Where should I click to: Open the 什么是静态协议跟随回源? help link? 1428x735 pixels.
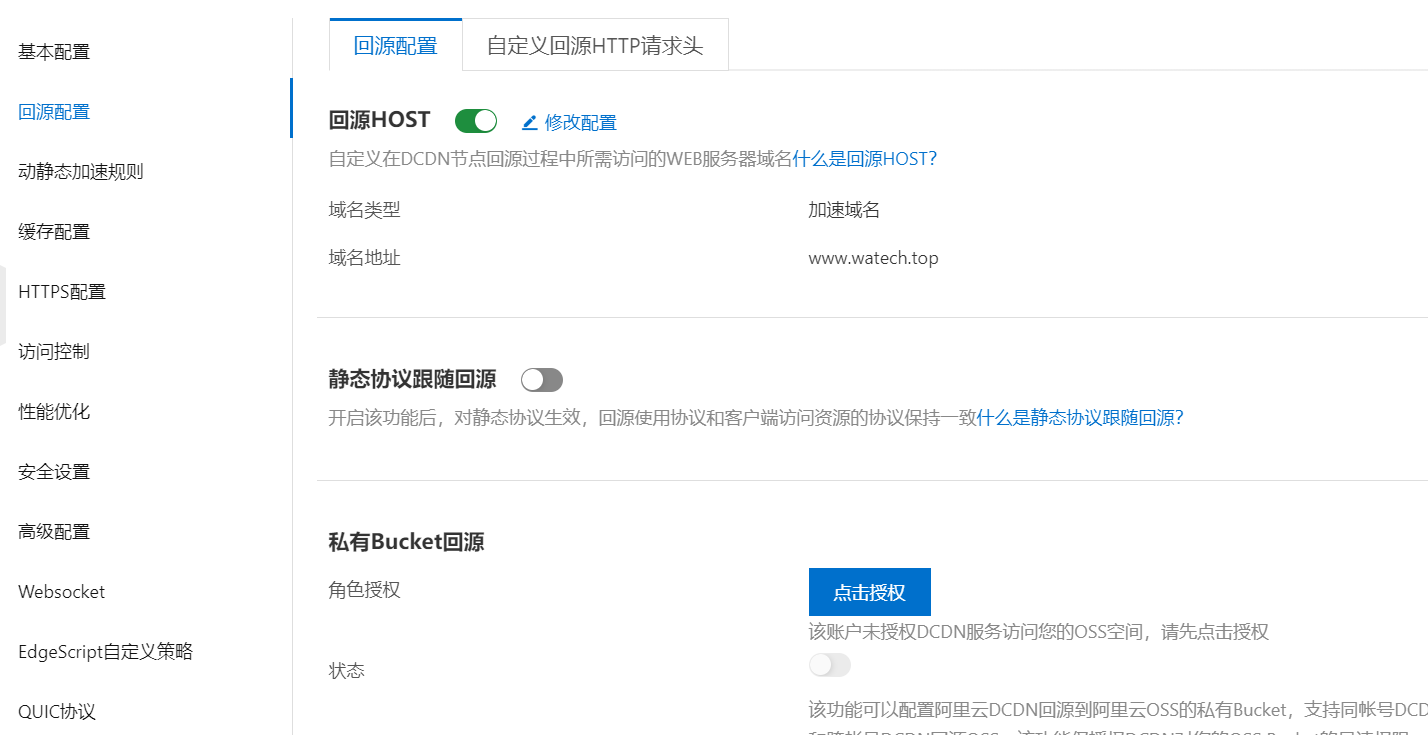click(1080, 418)
